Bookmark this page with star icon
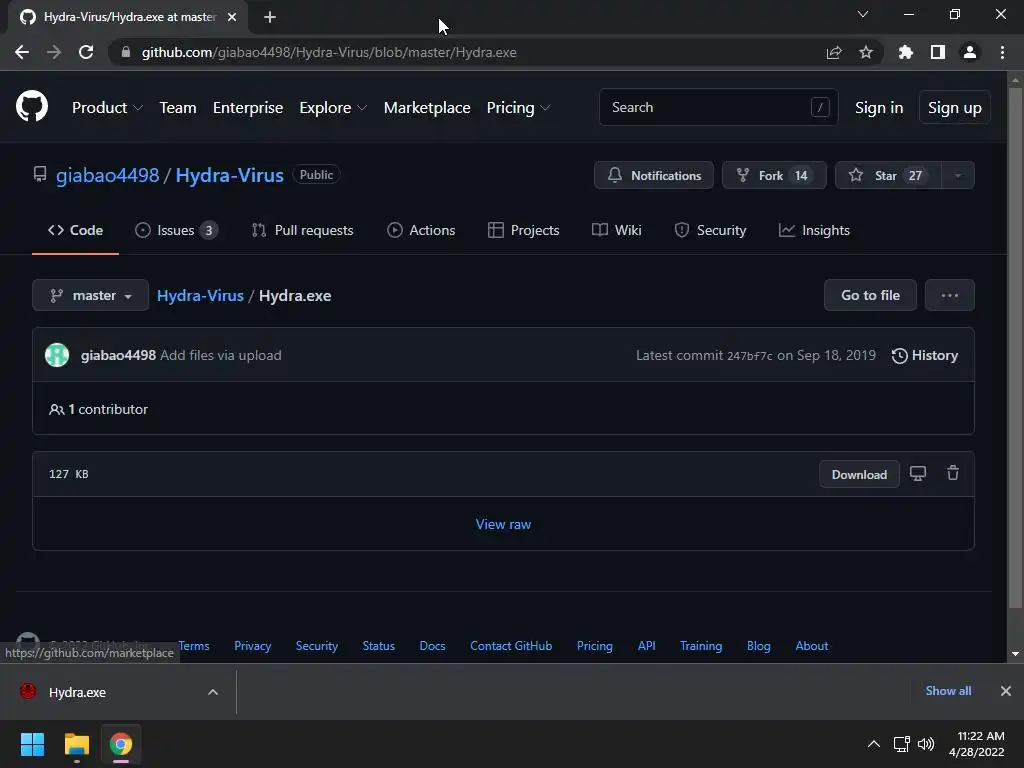This screenshot has width=1024, height=768. (x=866, y=52)
